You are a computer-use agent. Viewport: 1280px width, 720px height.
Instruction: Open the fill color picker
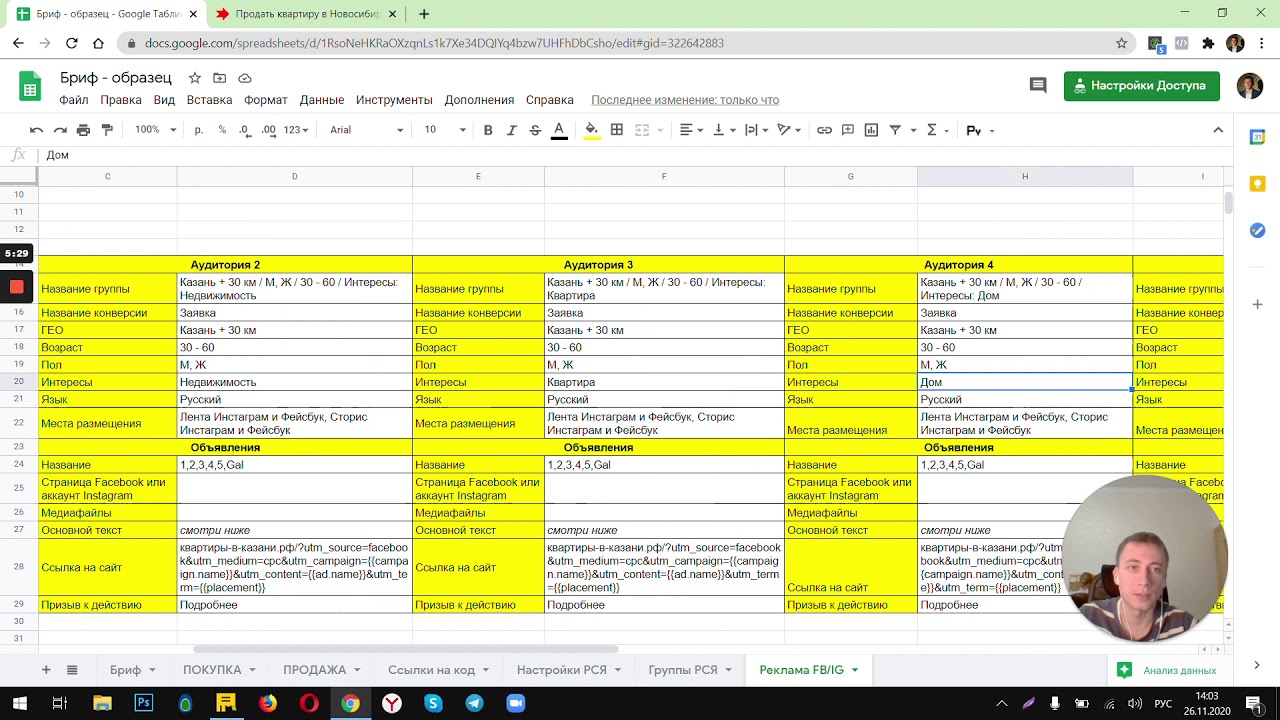pyautogui.click(x=591, y=130)
